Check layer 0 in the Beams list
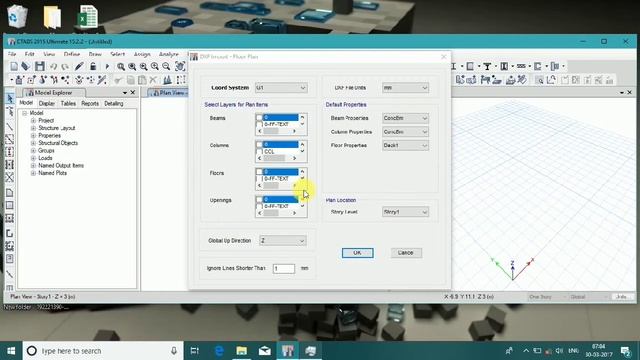Image resolution: width=640 pixels, height=360 pixels. tap(259, 118)
